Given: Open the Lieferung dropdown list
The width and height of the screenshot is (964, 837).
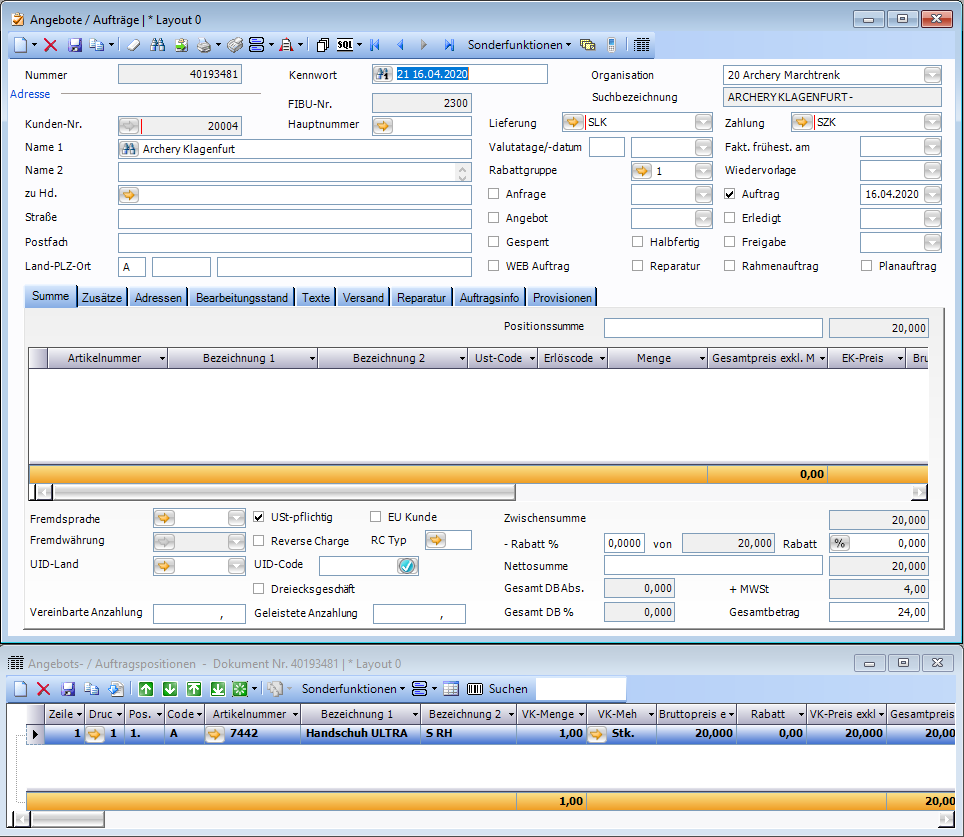Looking at the screenshot, I should pyautogui.click(x=703, y=122).
